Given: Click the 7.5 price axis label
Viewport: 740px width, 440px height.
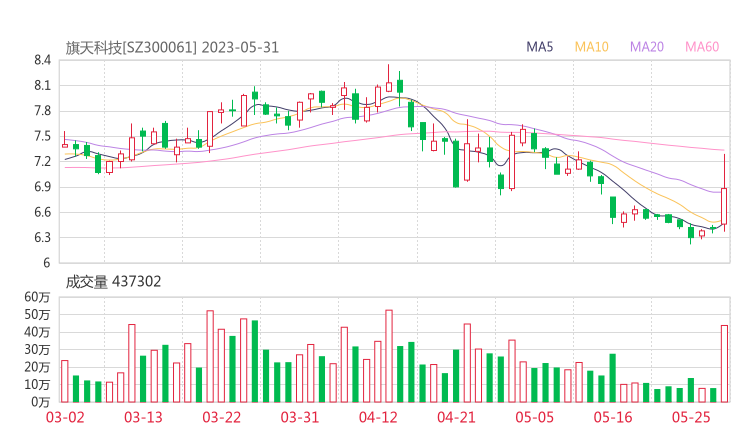Looking at the screenshot, I should click(x=42, y=136).
